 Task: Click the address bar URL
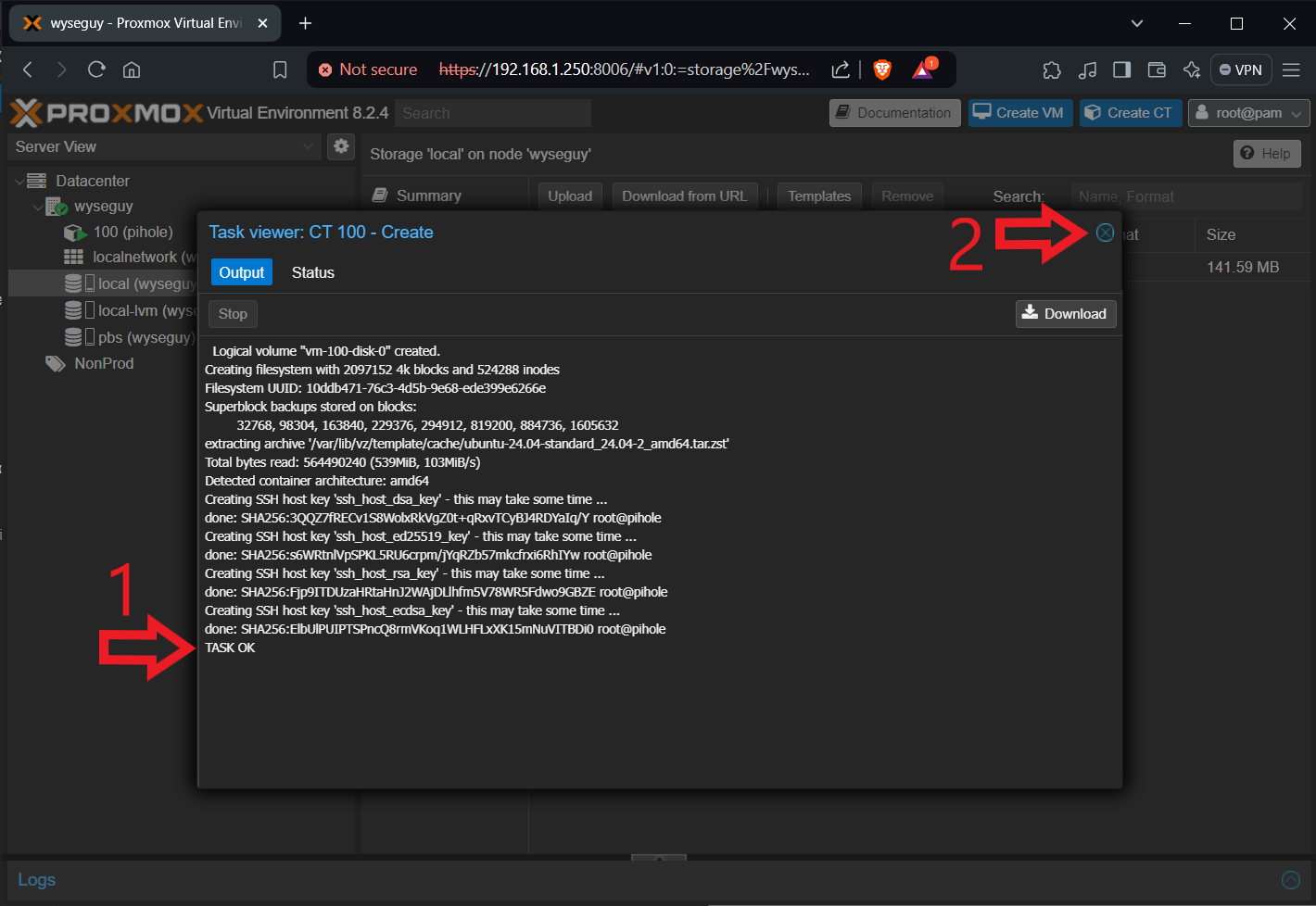click(624, 69)
